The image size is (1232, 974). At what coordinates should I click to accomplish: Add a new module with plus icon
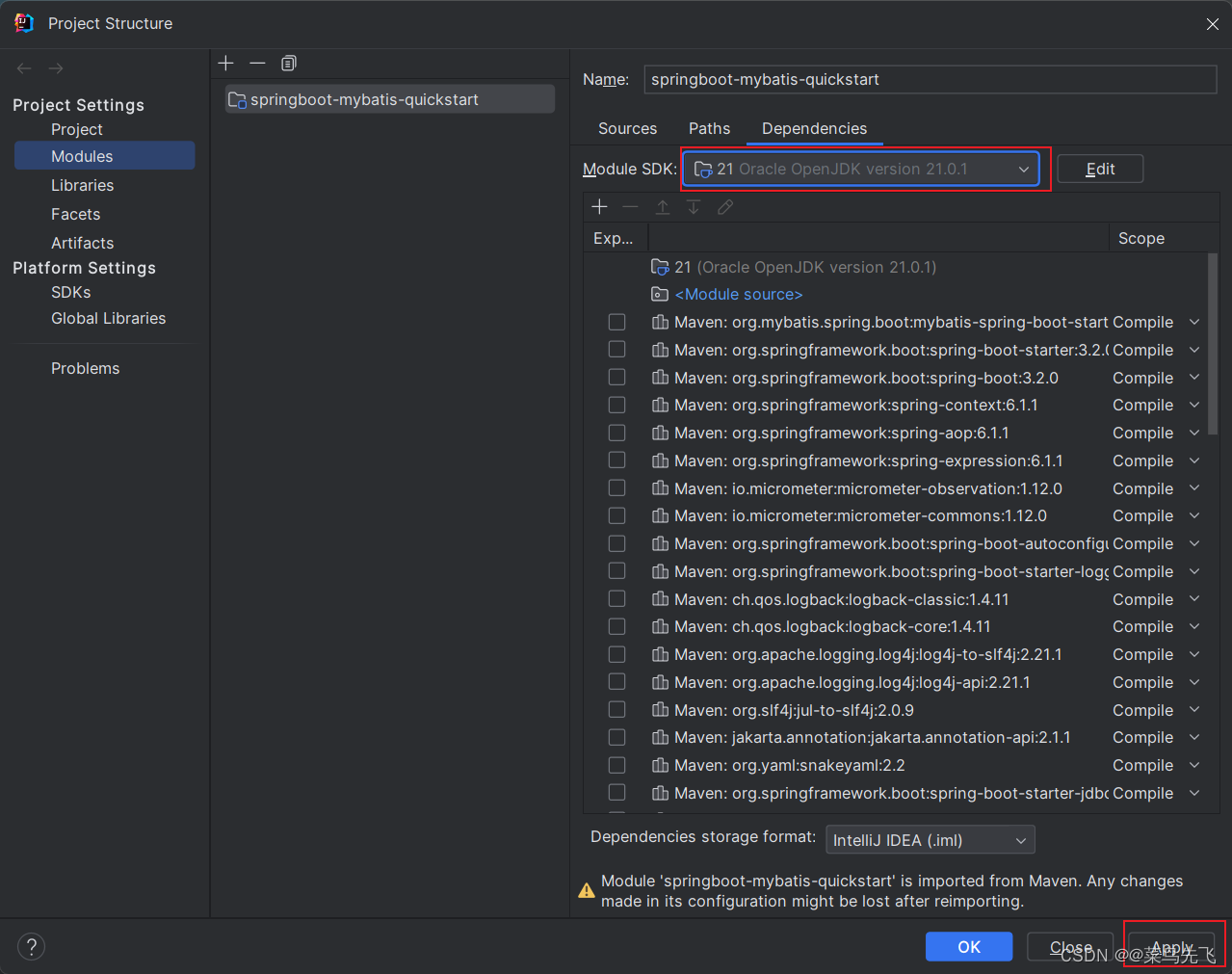(226, 63)
